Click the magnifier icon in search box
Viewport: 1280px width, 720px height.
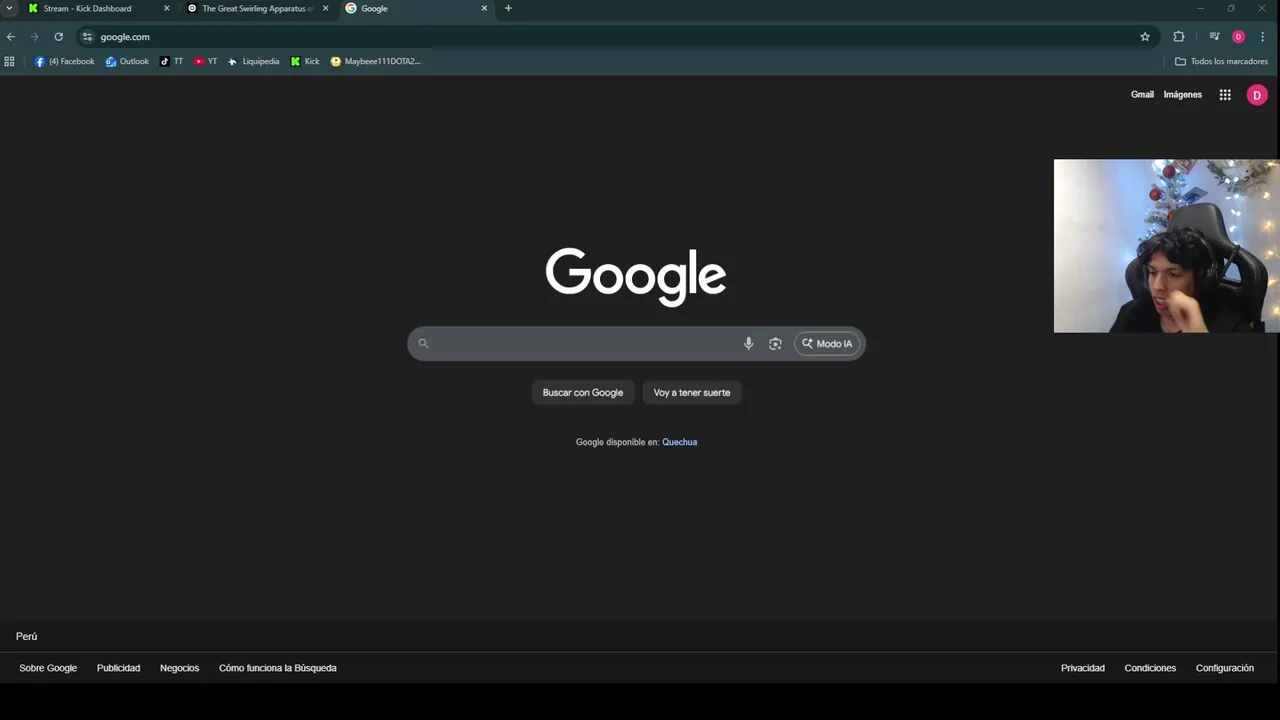tap(423, 343)
